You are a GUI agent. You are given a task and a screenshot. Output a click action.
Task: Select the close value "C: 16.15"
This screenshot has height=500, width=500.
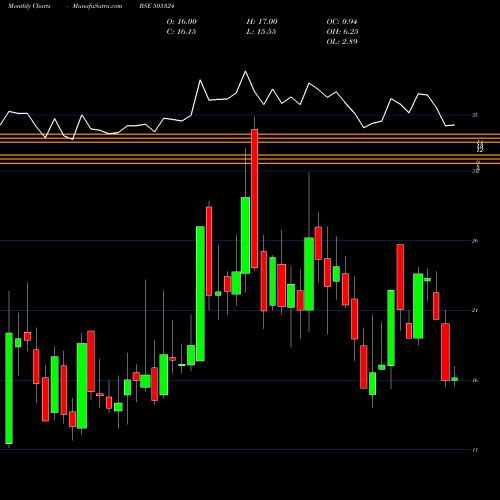tap(182, 32)
